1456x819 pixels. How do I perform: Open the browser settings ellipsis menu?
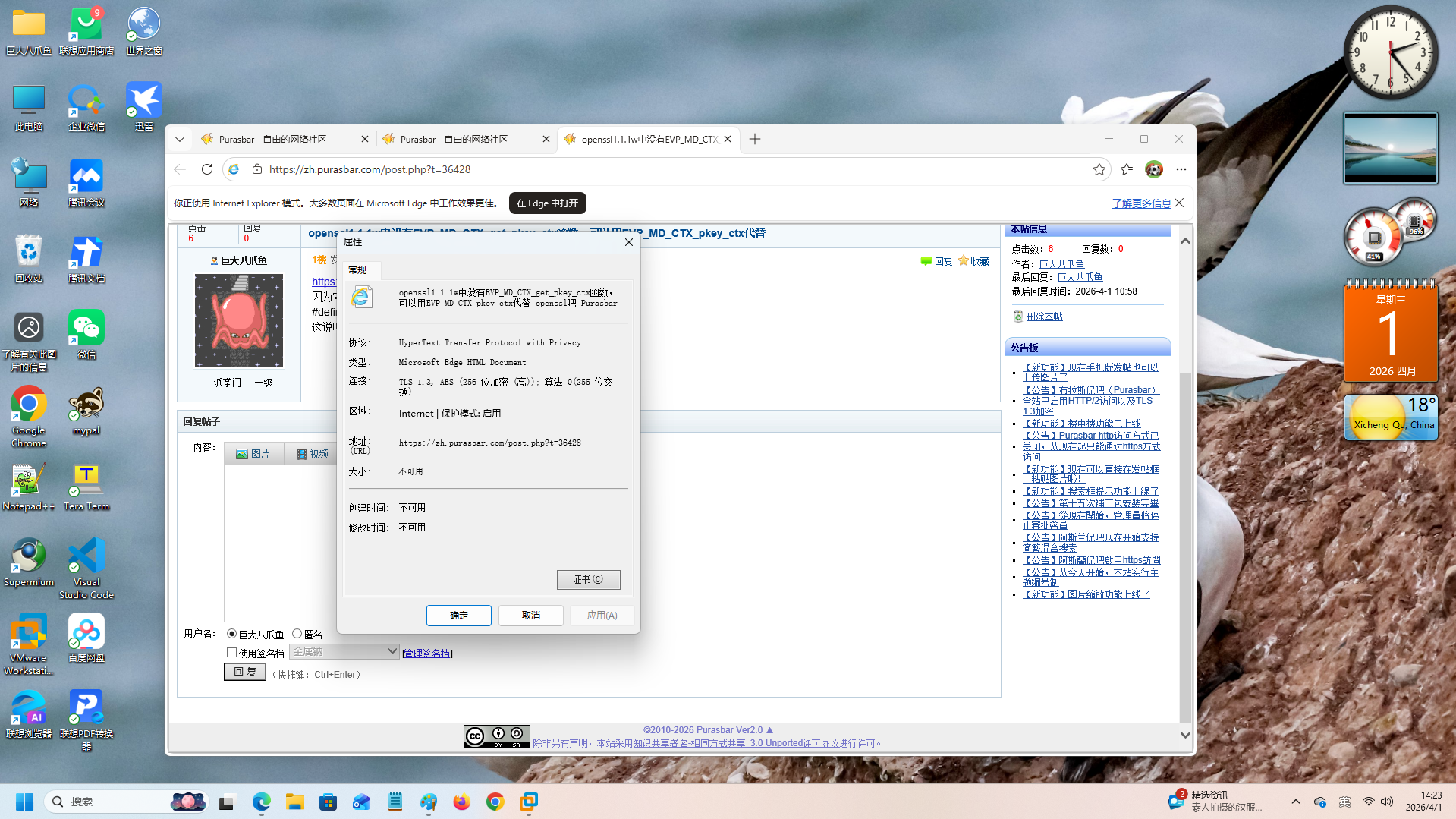point(1181,169)
